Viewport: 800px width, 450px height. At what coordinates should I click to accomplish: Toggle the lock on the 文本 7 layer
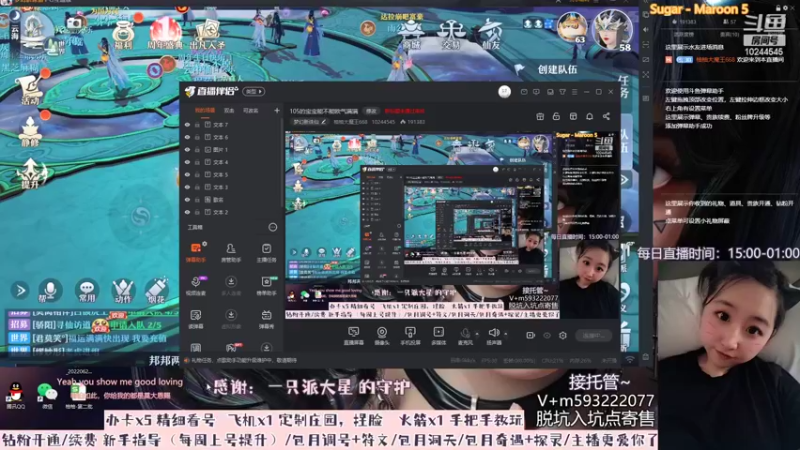click(197, 124)
